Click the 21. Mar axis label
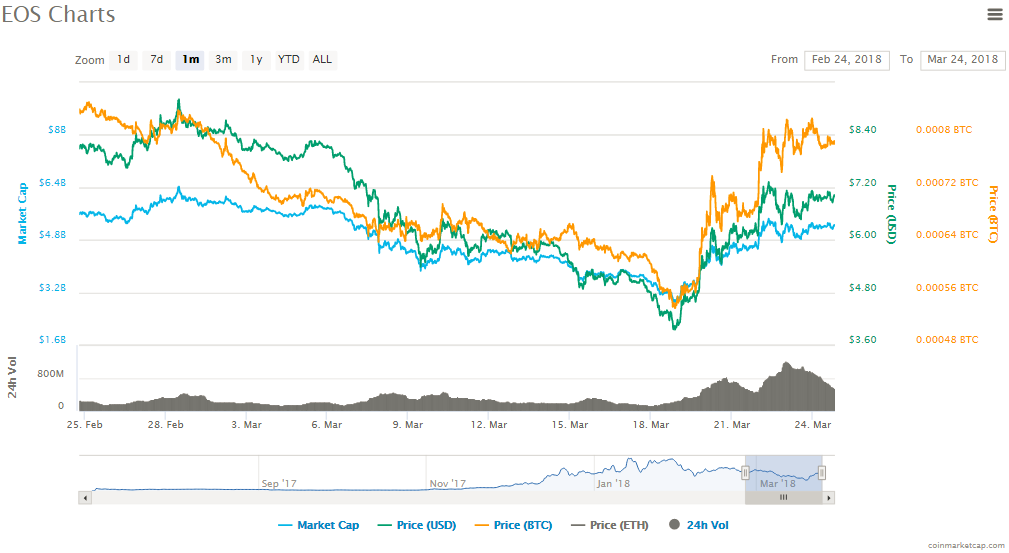This screenshot has height=553, width=1009. tap(732, 425)
